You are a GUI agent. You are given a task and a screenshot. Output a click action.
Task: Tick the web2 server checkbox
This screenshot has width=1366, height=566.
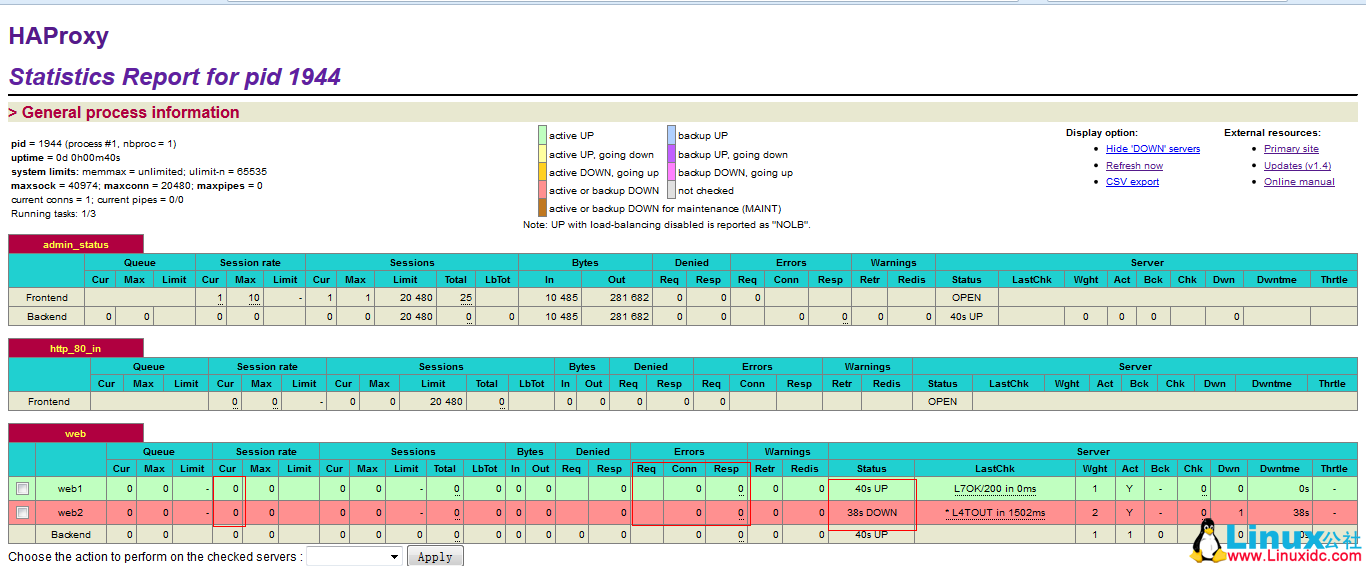click(x=22, y=513)
